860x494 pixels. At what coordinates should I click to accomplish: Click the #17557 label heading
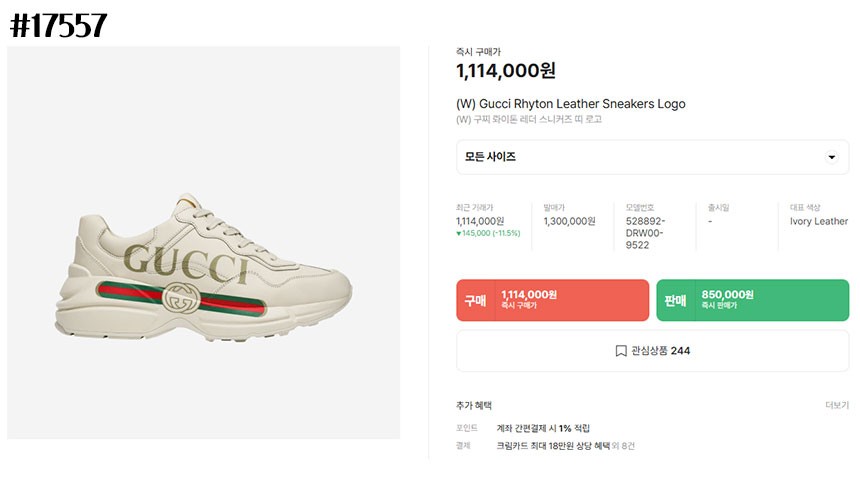point(59,25)
